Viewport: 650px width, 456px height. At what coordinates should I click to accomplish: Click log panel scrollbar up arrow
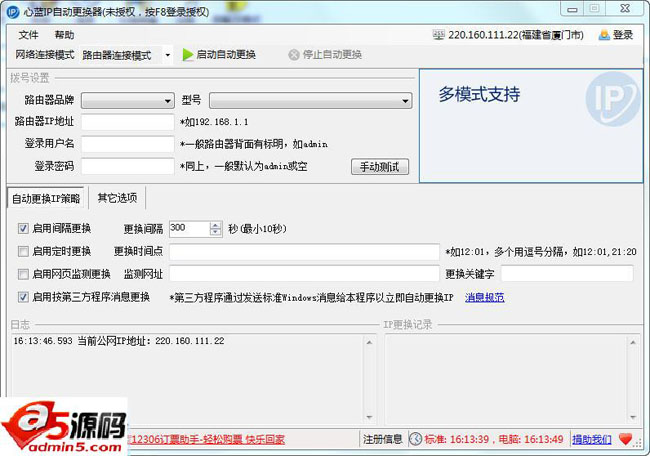tap(369, 342)
